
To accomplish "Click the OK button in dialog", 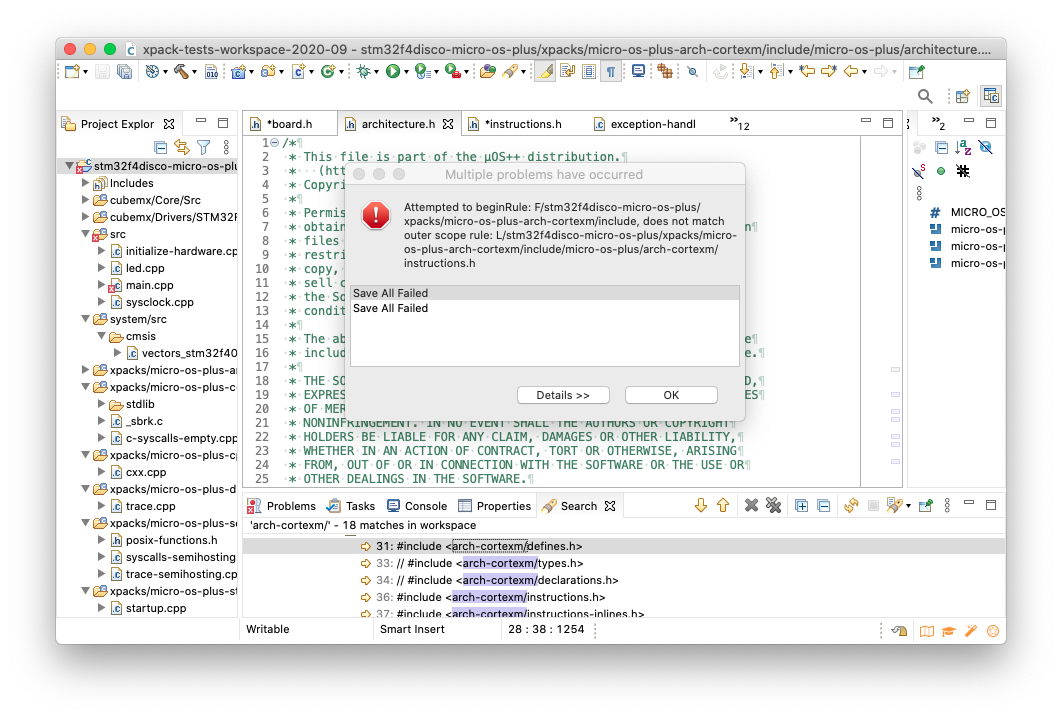I will (671, 395).
